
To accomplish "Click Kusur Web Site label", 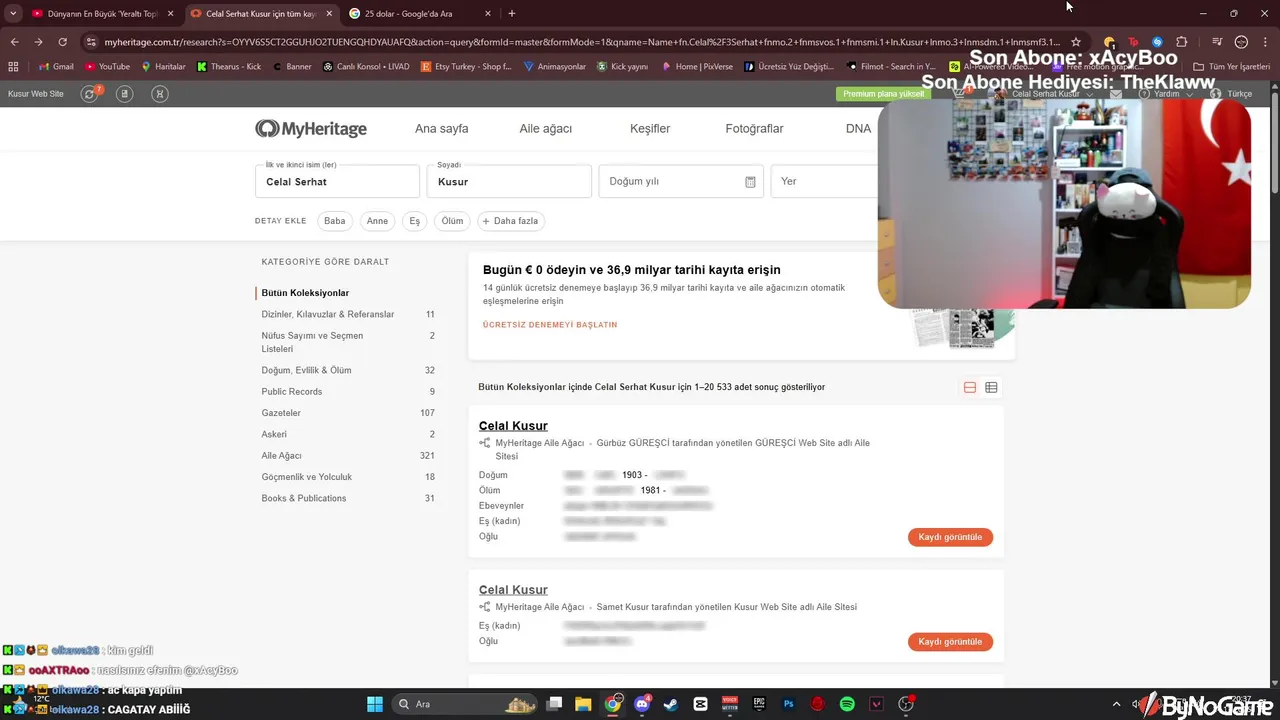I will (35, 94).
